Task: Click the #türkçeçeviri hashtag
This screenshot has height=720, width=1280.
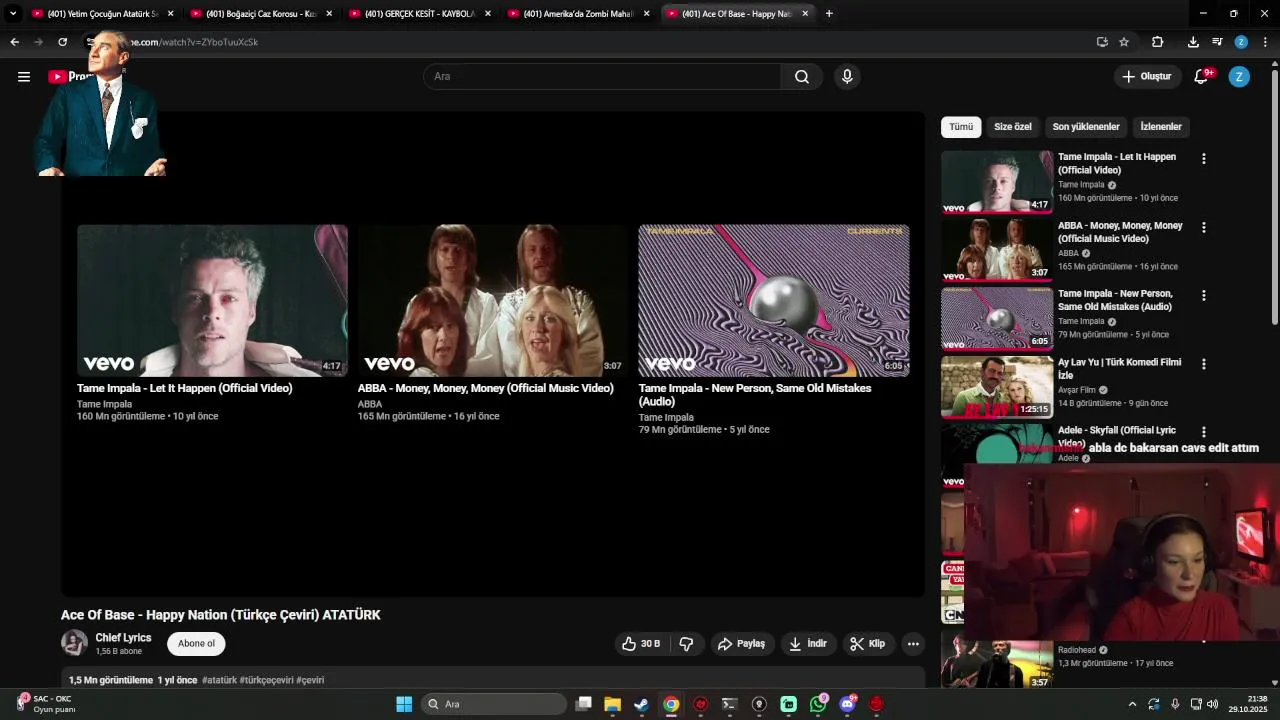Action: coord(266,680)
